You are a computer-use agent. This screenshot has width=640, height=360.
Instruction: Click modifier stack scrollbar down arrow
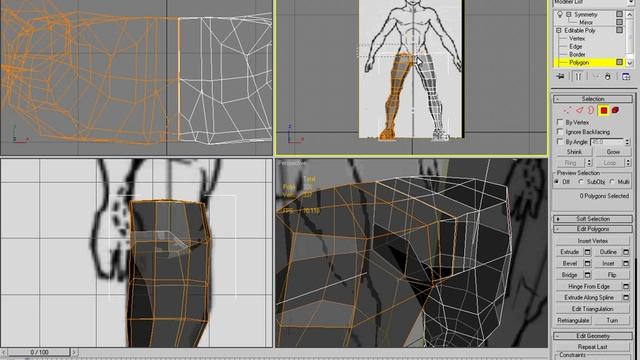(x=629, y=62)
